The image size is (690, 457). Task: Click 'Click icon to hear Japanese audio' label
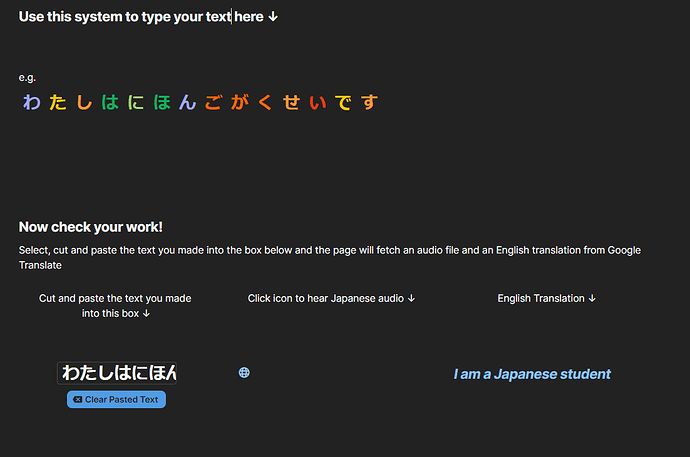[x=331, y=298]
